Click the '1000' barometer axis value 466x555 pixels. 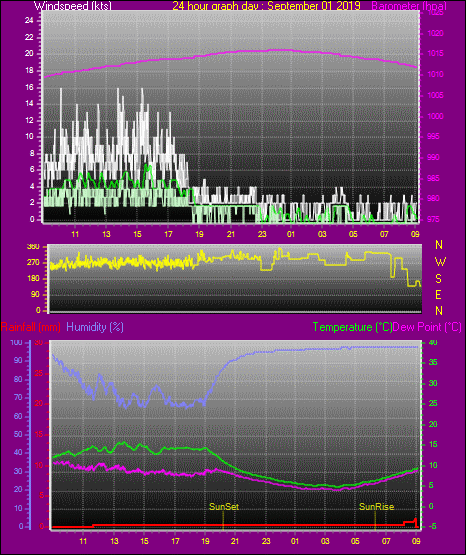tap(435, 116)
